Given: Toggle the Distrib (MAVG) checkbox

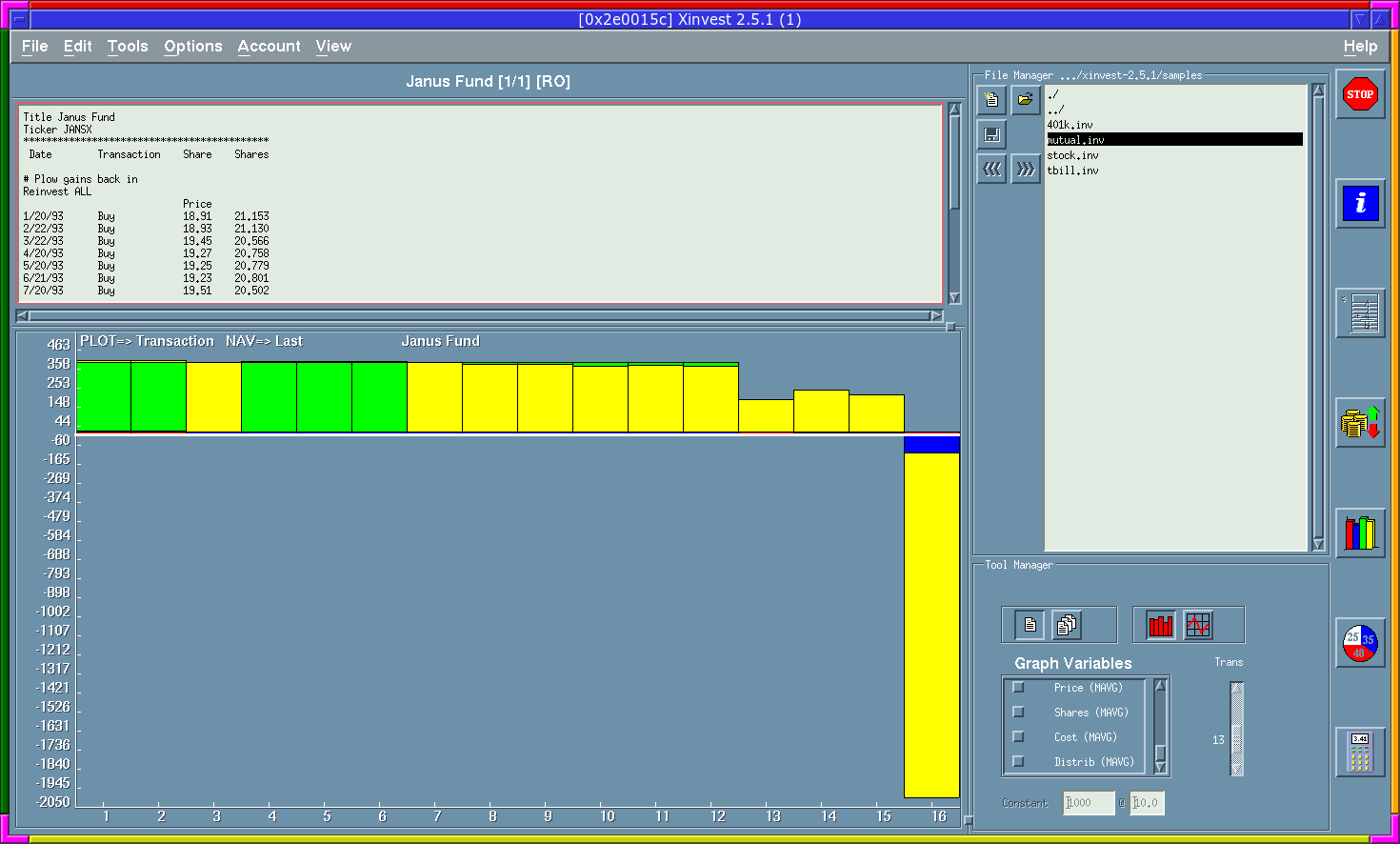Looking at the screenshot, I should 1018,761.
